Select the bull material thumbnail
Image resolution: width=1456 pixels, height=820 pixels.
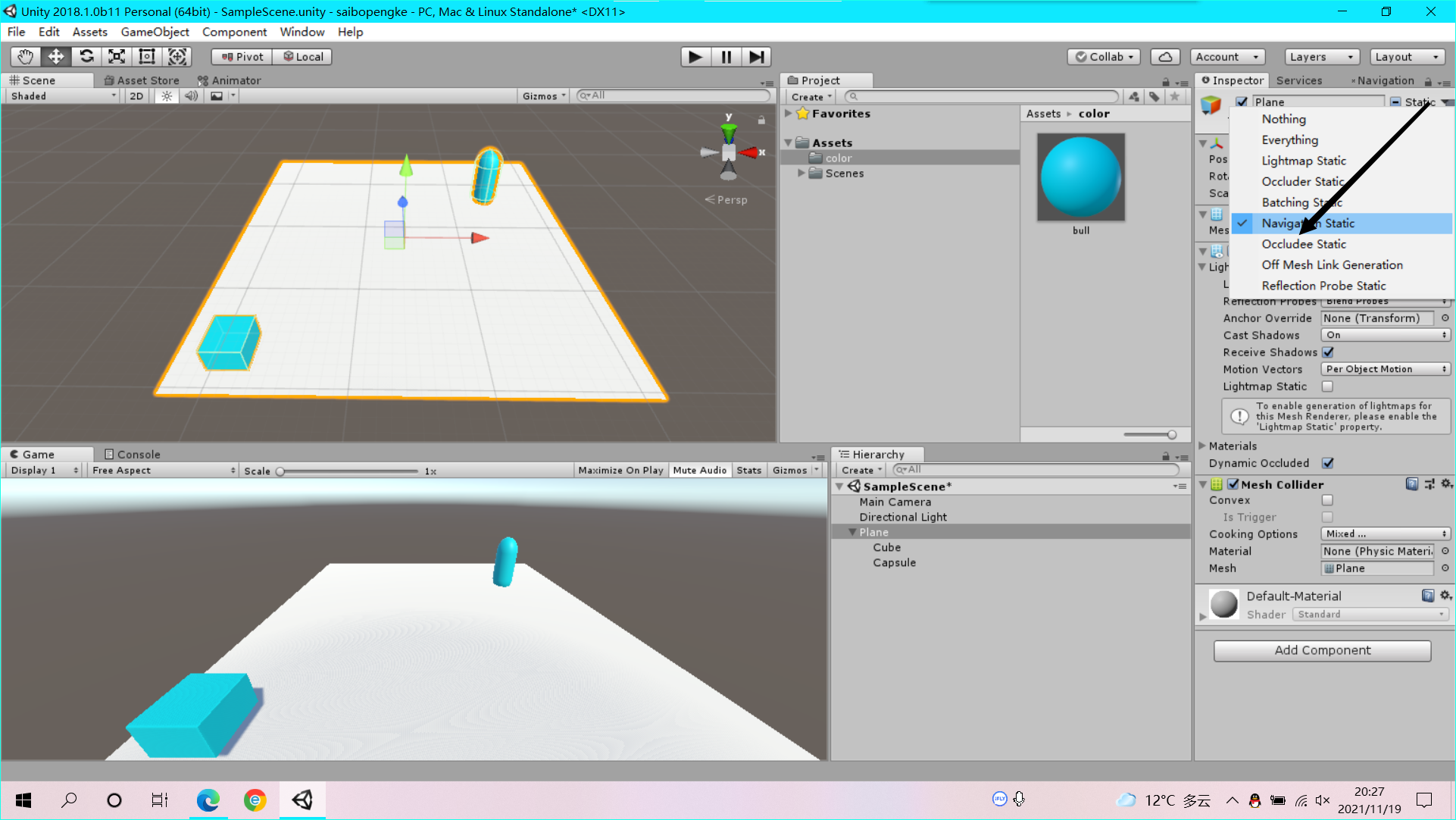coord(1080,177)
